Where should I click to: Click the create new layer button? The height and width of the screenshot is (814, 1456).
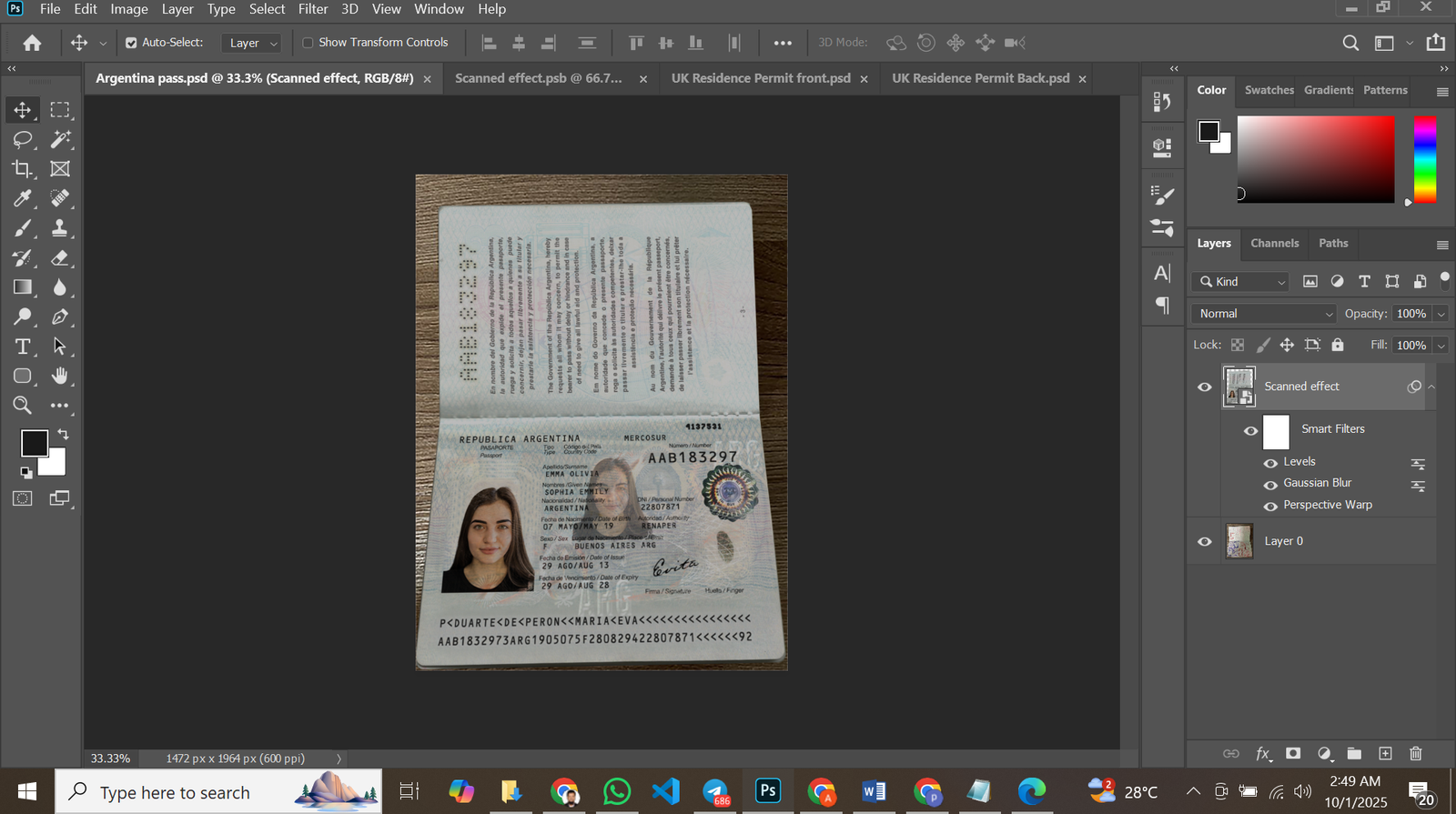point(1385,753)
